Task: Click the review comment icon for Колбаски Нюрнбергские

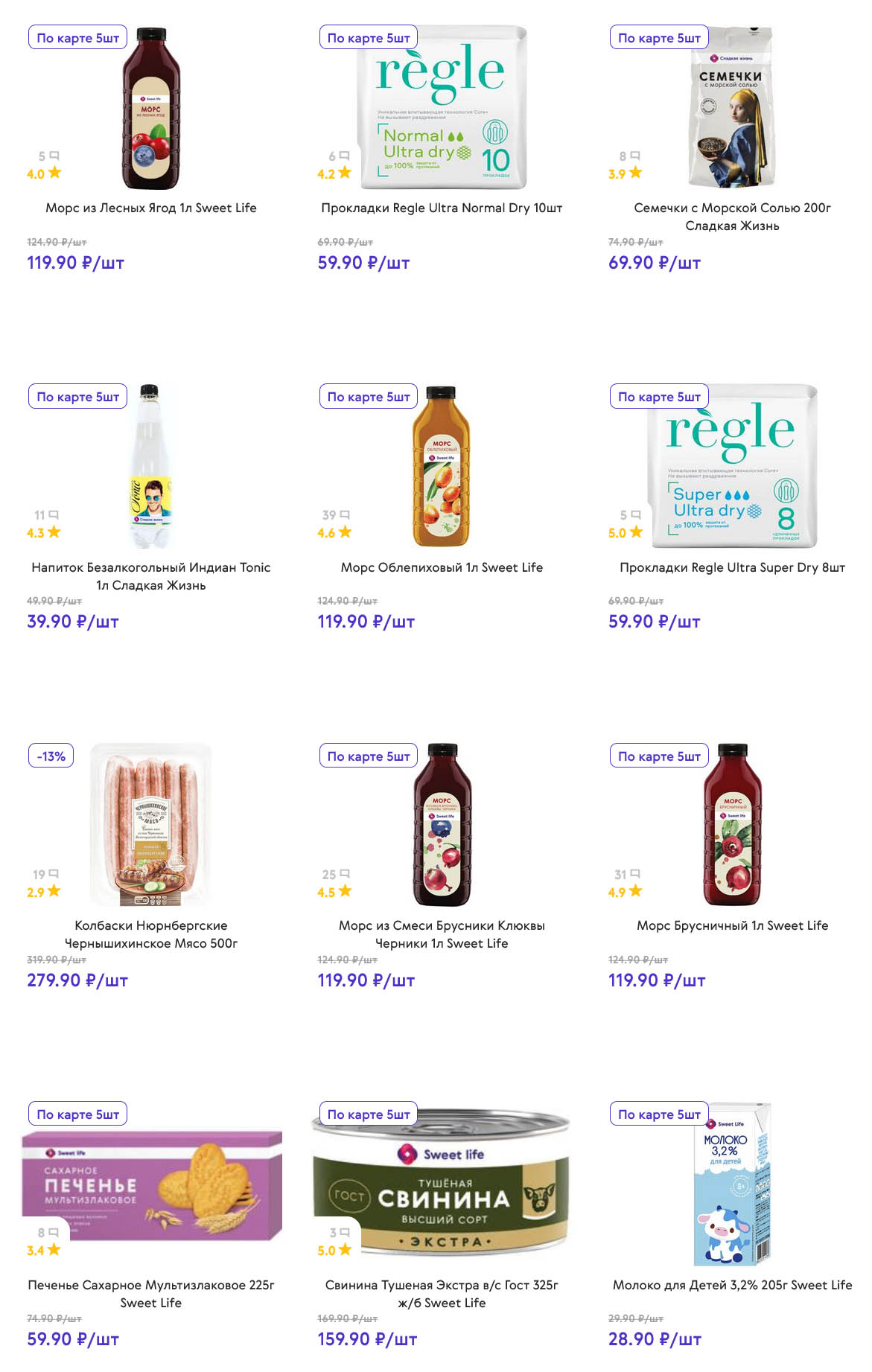Action: pos(54,874)
